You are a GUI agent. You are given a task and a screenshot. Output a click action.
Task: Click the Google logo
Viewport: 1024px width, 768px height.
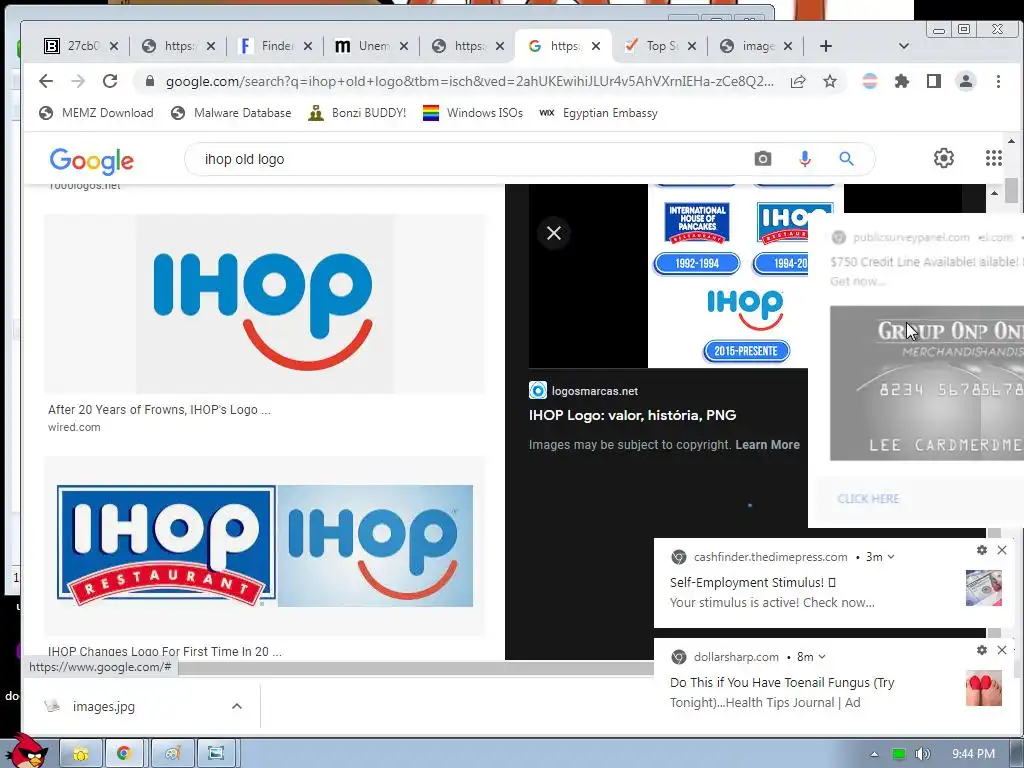(x=91, y=160)
